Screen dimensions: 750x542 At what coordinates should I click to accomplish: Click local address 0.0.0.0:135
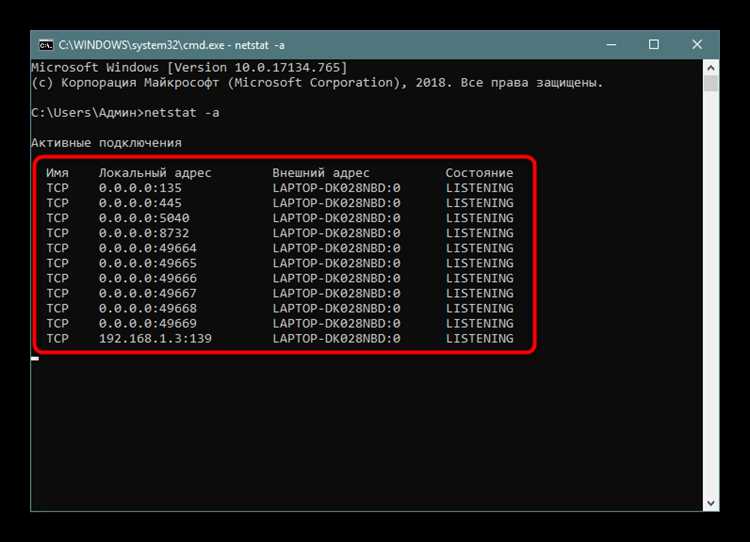pyautogui.click(x=140, y=188)
